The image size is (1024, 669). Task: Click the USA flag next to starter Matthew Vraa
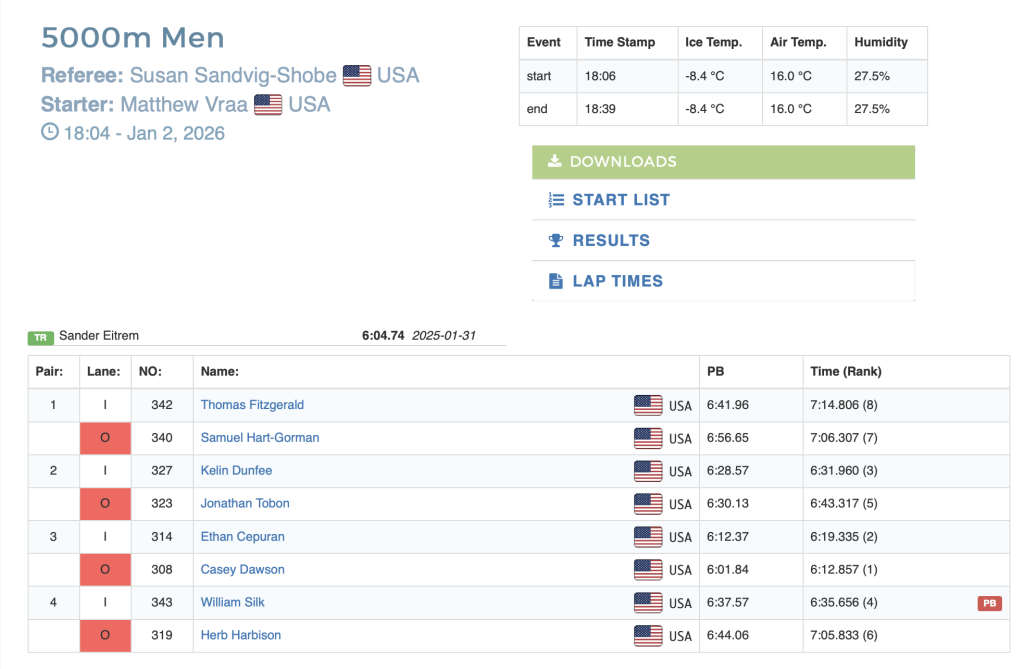[x=268, y=104]
